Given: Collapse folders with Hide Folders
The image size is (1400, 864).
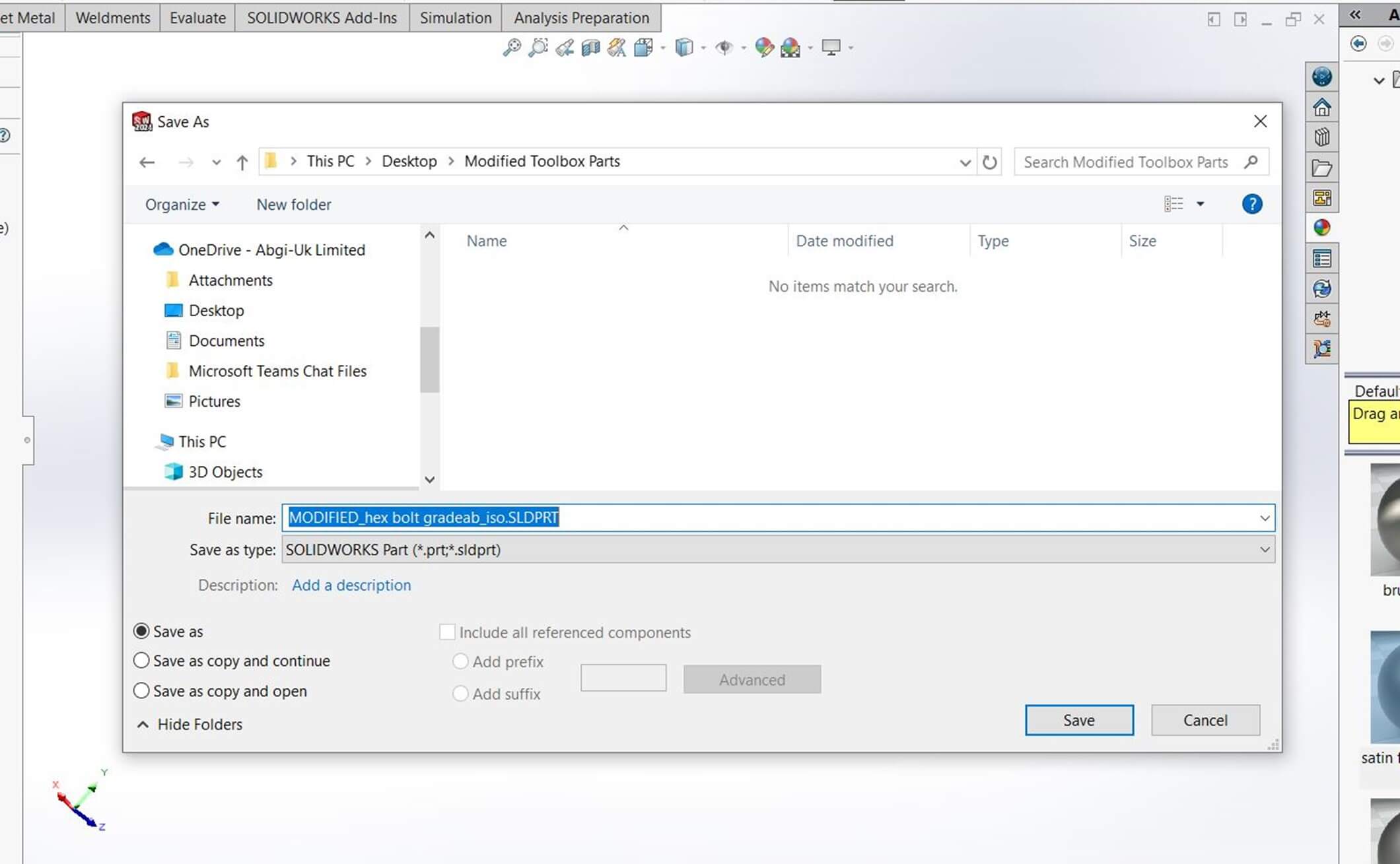Looking at the screenshot, I should [x=190, y=724].
